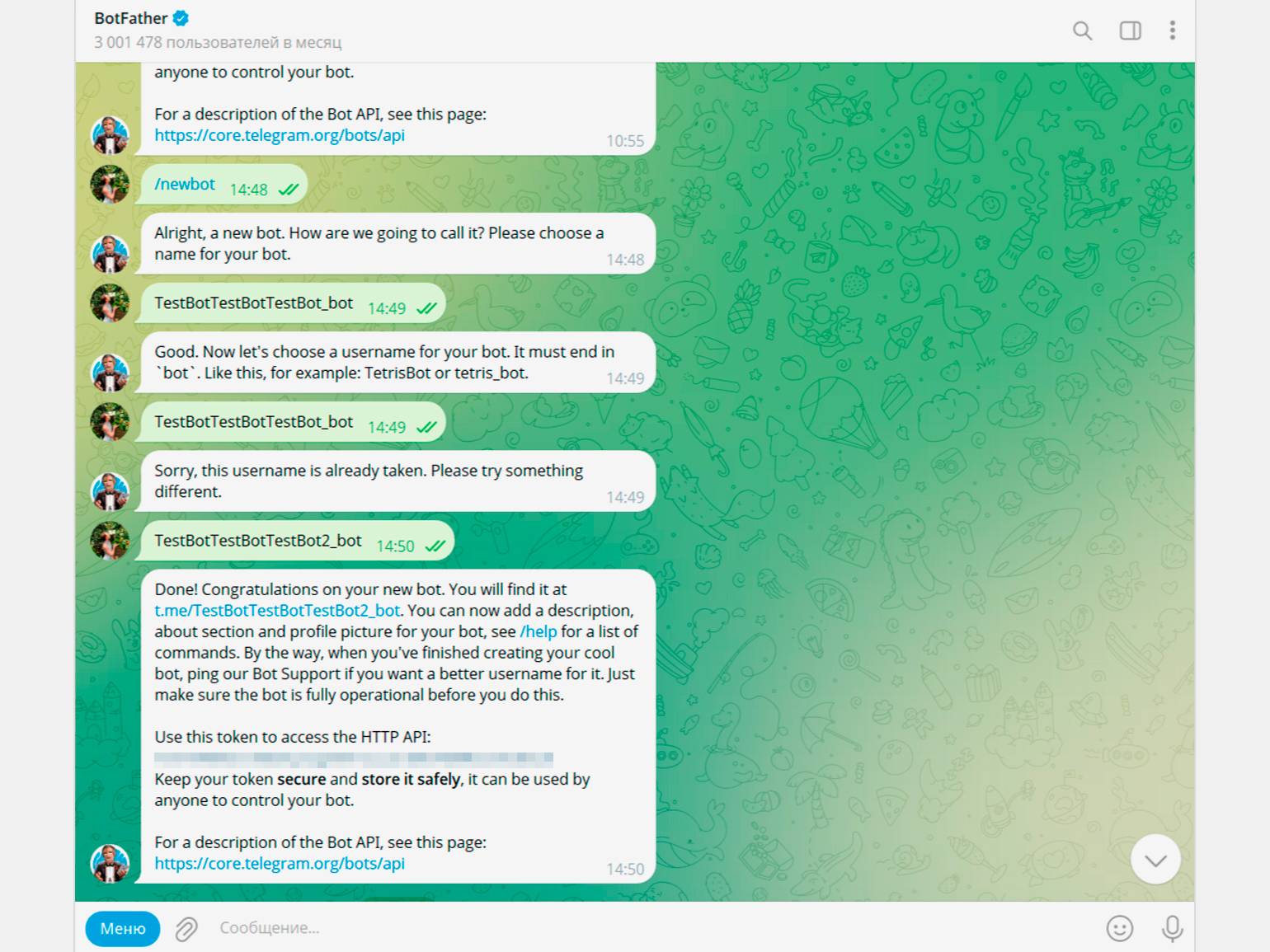Start voice recording with microphone icon
This screenshot has width=1270, height=952.
[x=1172, y=929]
